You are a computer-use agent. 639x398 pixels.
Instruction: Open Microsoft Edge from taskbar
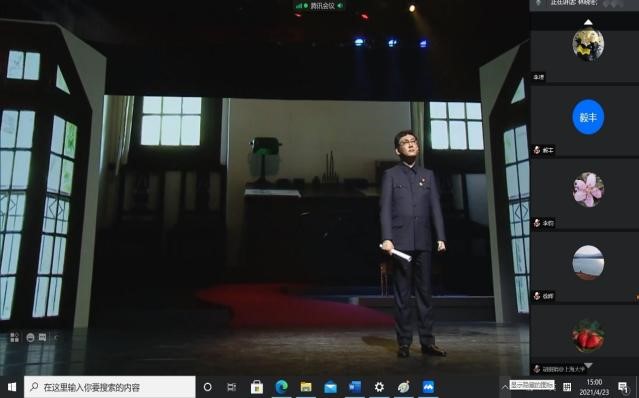pyautogui.click(x=281, y=387)
